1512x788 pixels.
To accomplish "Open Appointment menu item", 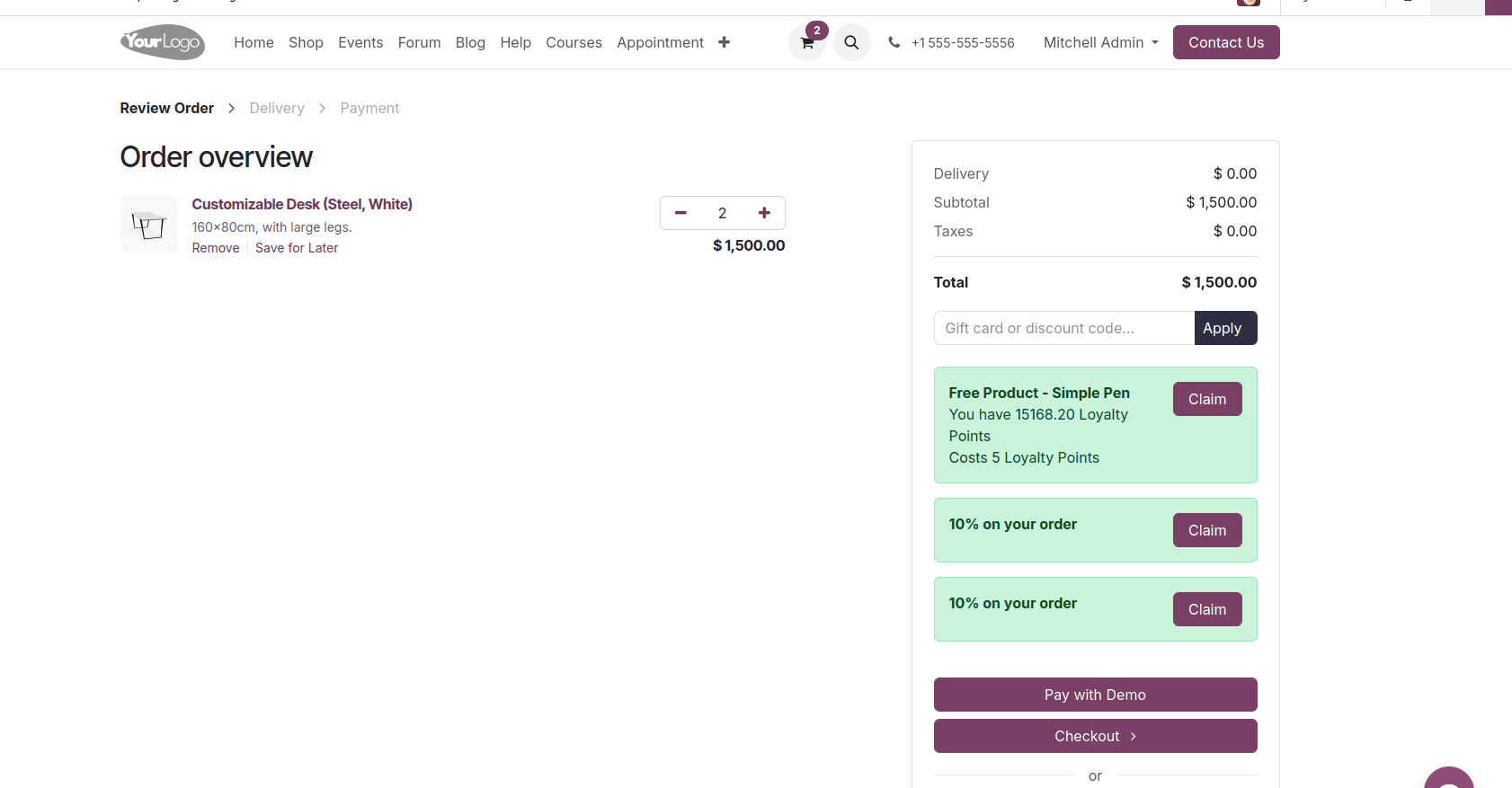I will (660, 42).
